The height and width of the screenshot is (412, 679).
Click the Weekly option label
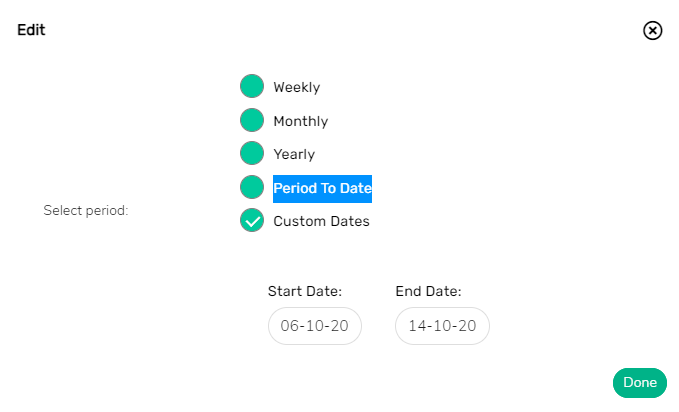[x=297, y=87]
